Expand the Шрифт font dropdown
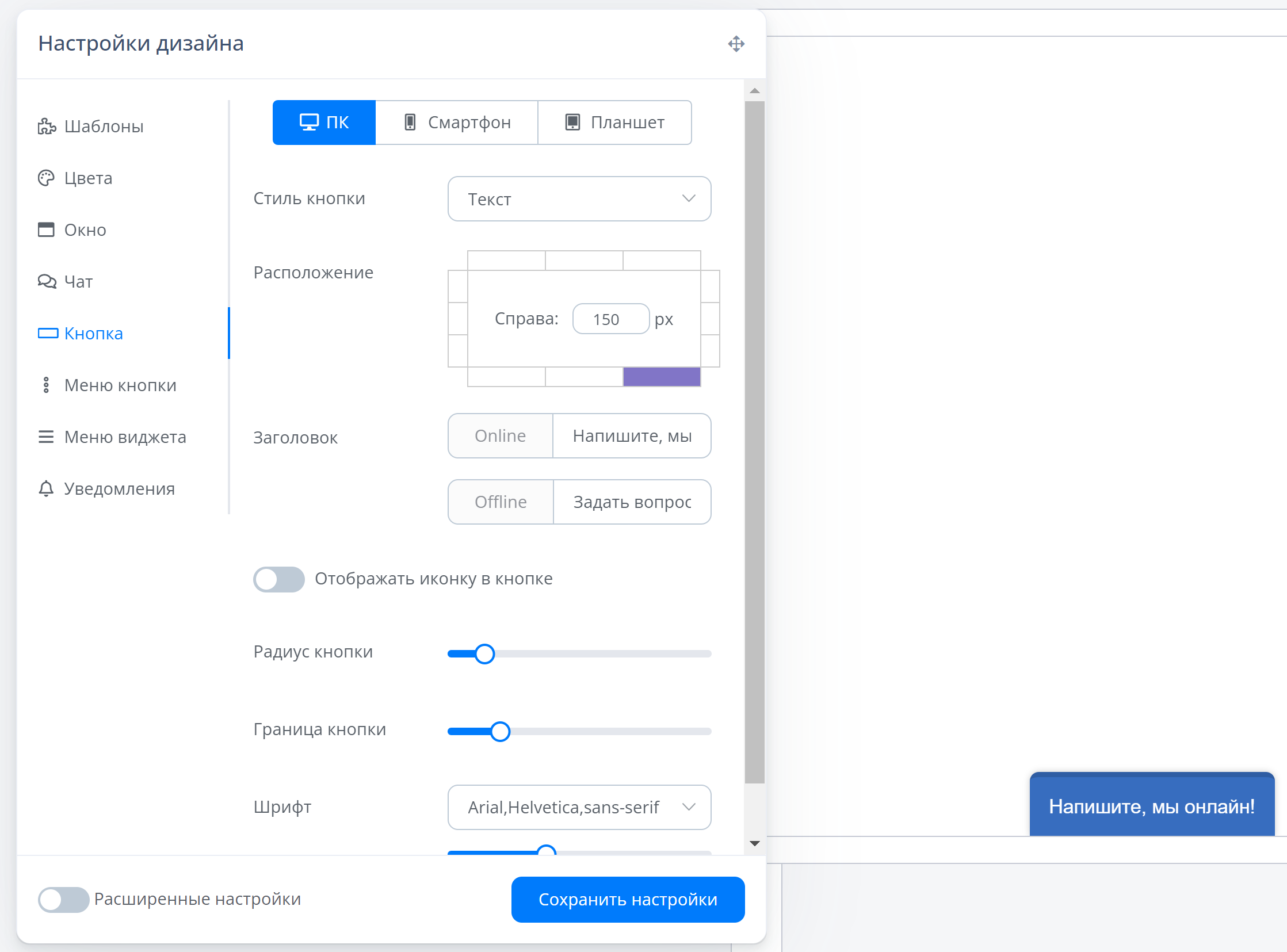 pyautogui.click(x=579, y=807)
